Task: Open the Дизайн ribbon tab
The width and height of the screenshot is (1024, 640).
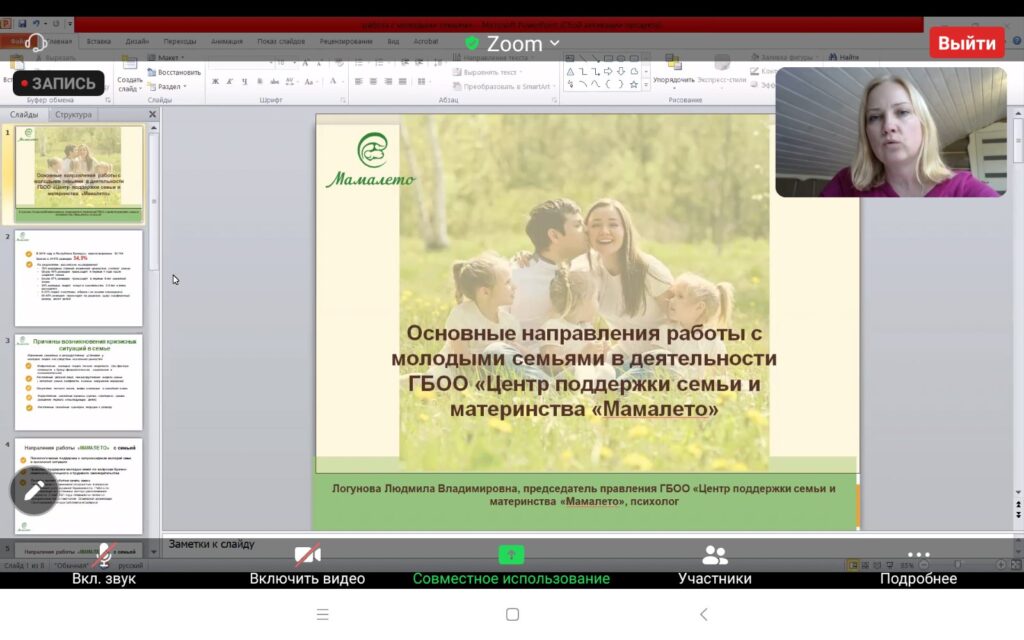Action: click(136, 41)
